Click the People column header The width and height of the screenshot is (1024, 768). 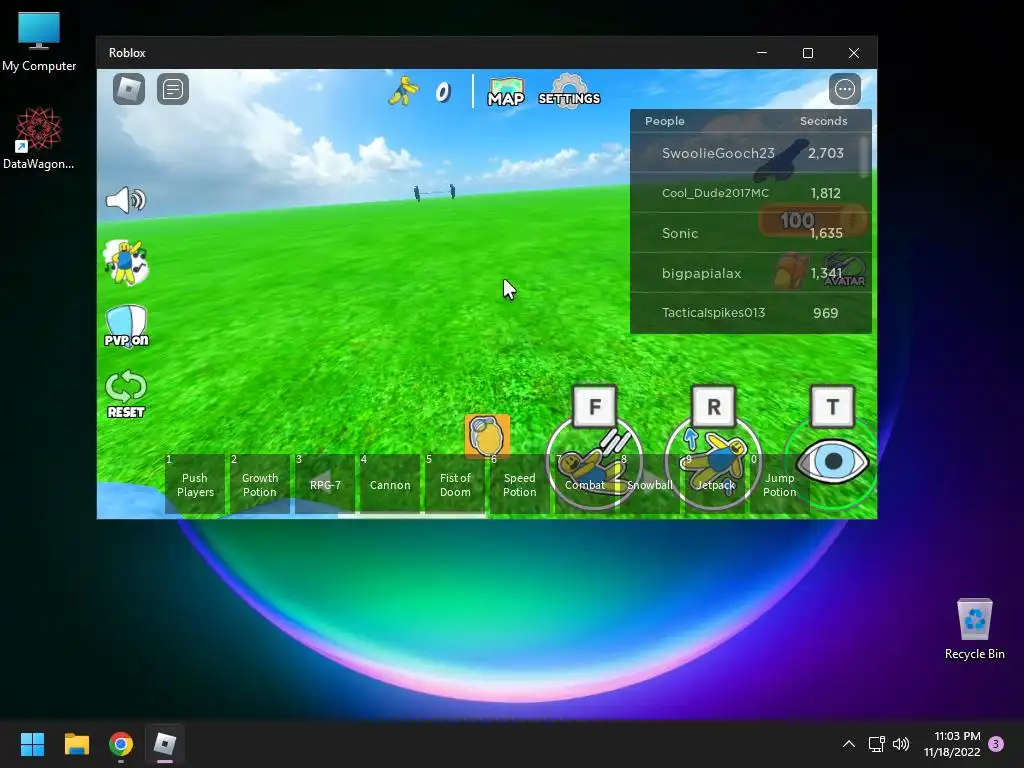coord(665,121)
